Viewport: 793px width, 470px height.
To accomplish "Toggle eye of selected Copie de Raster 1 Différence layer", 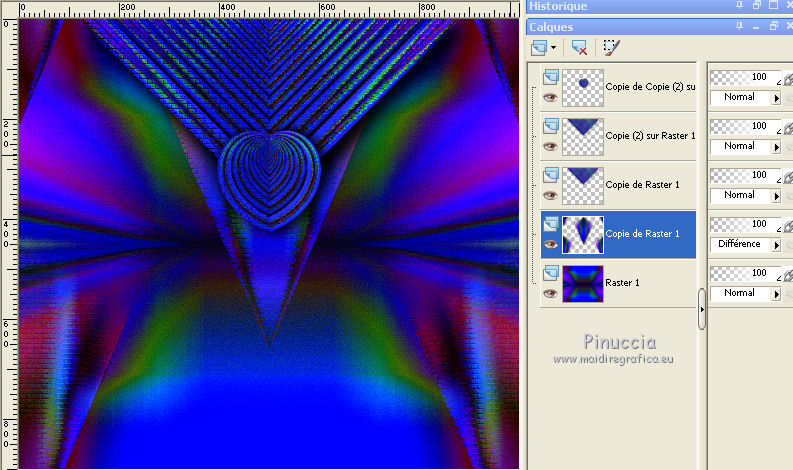I will pos(550,244).
